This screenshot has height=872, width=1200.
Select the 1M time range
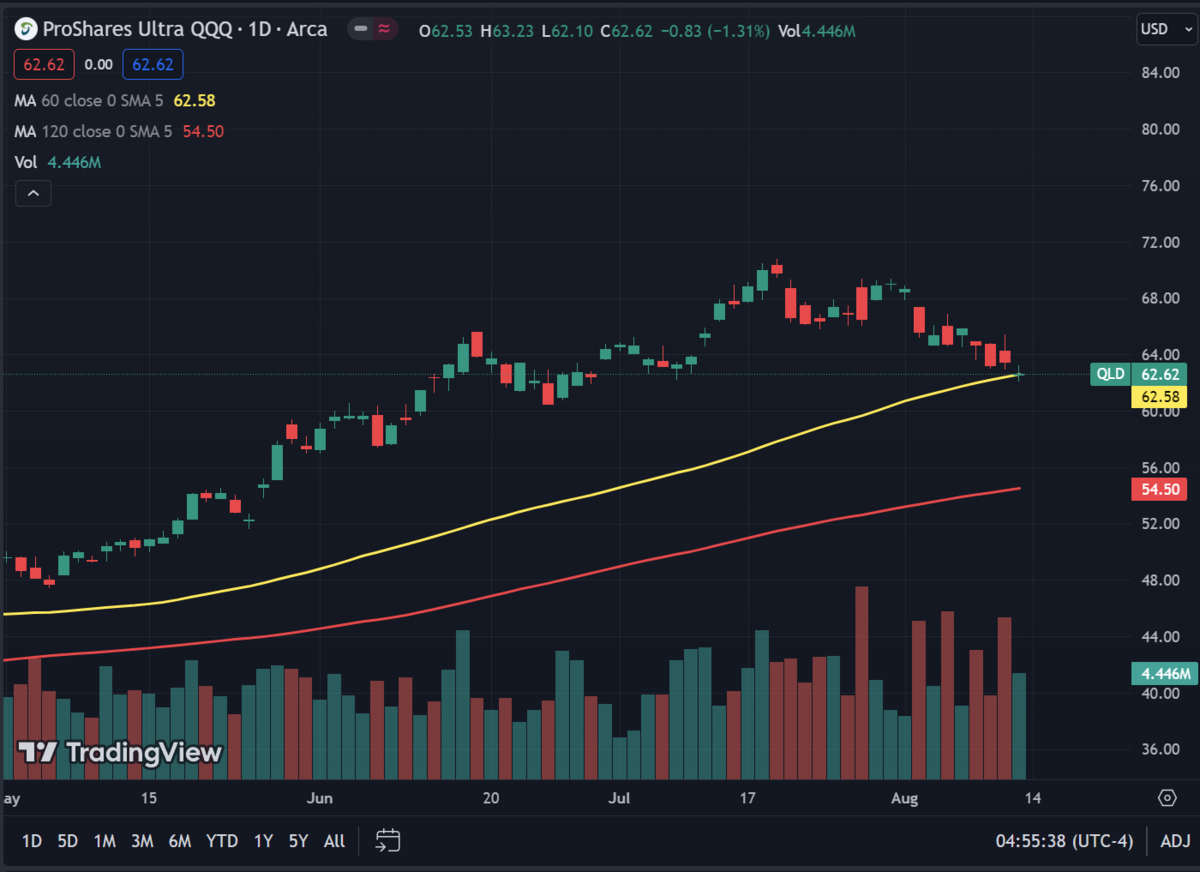pos(104,841)
